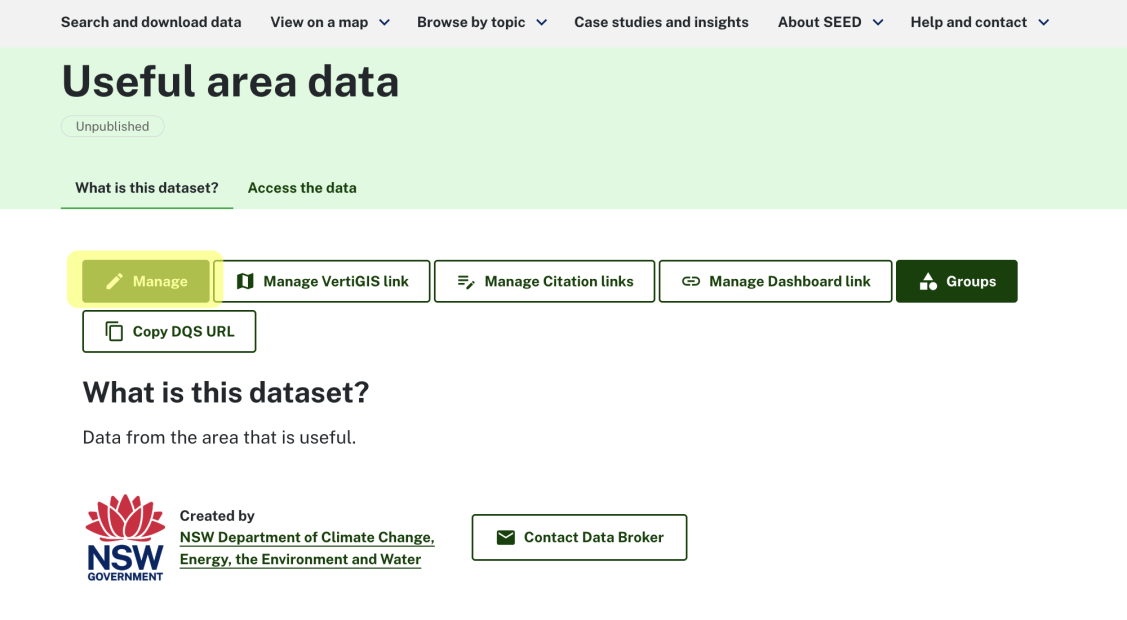
Task: Open the Browse by topic menu label
Action: tap(471, 22)
